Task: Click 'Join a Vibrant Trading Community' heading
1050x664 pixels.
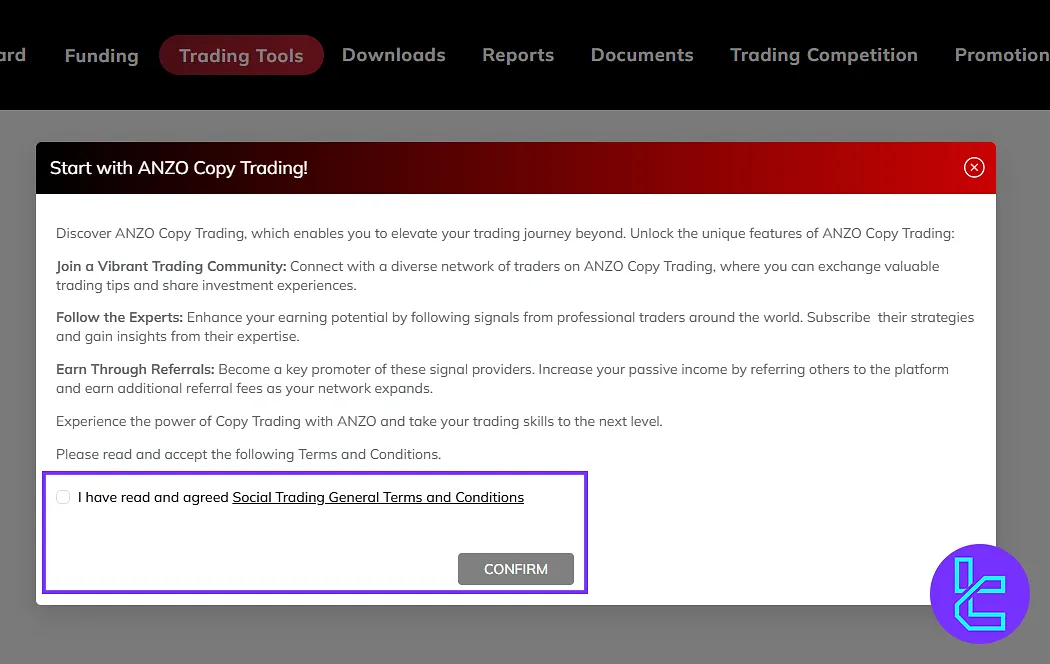Action: click(171, 267)
